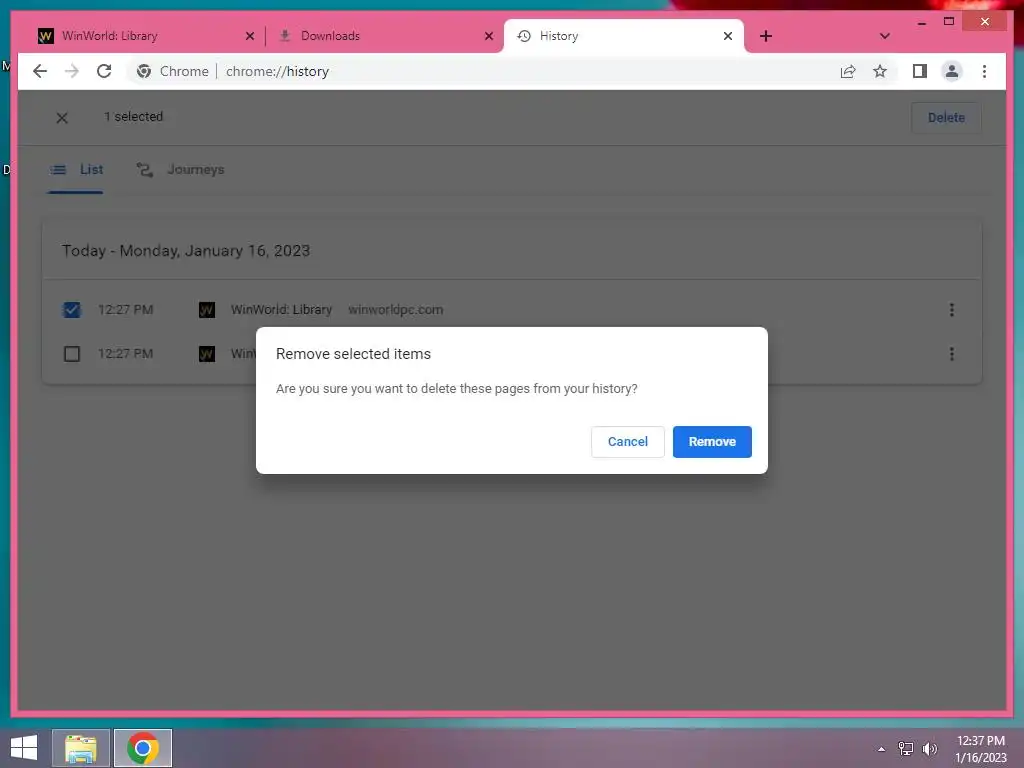
Task: Open File Explorer from the taskbar
Action: (80, 748)
